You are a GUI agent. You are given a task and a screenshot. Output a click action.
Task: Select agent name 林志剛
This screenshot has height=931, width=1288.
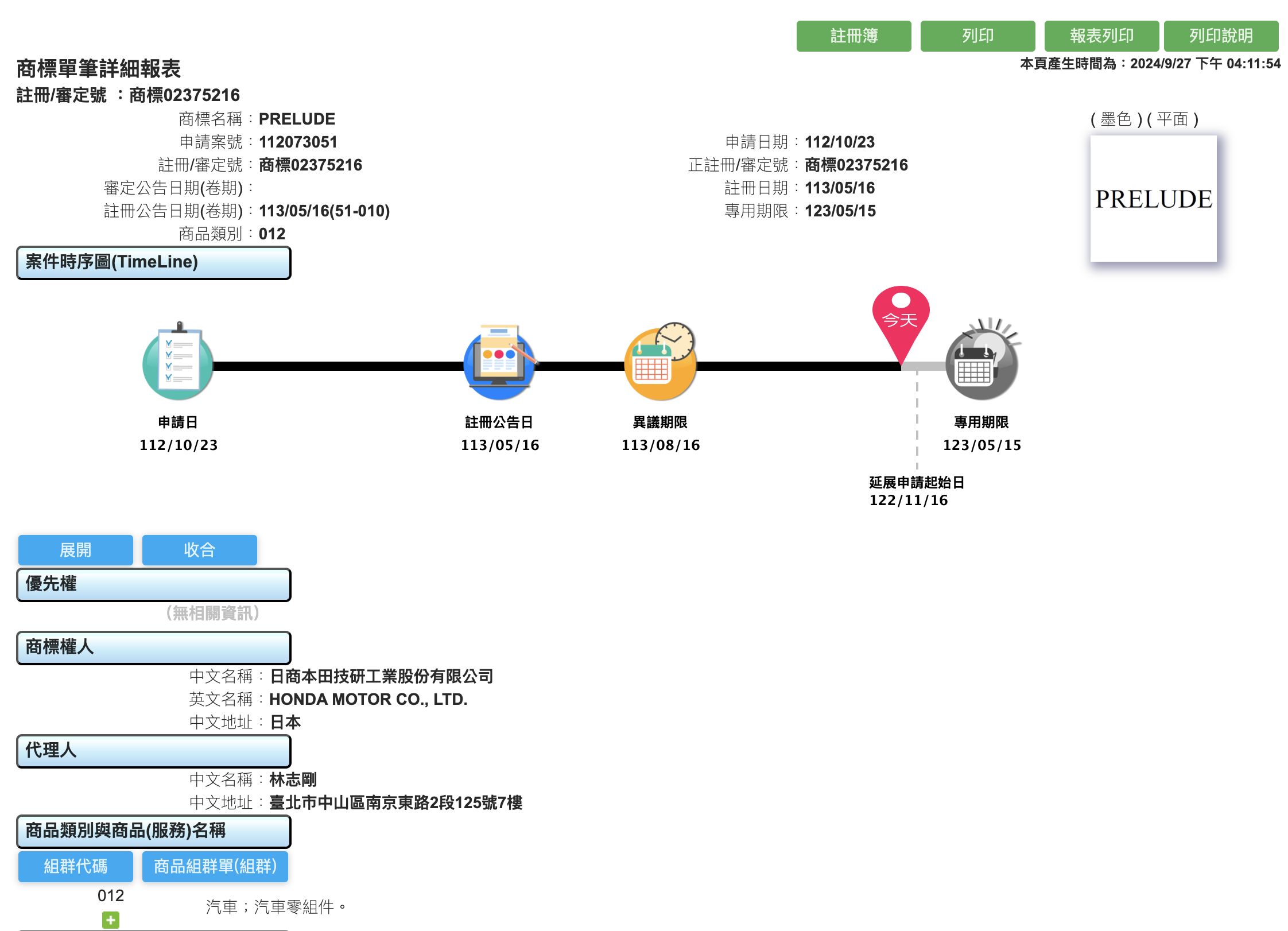pos(293,779)
